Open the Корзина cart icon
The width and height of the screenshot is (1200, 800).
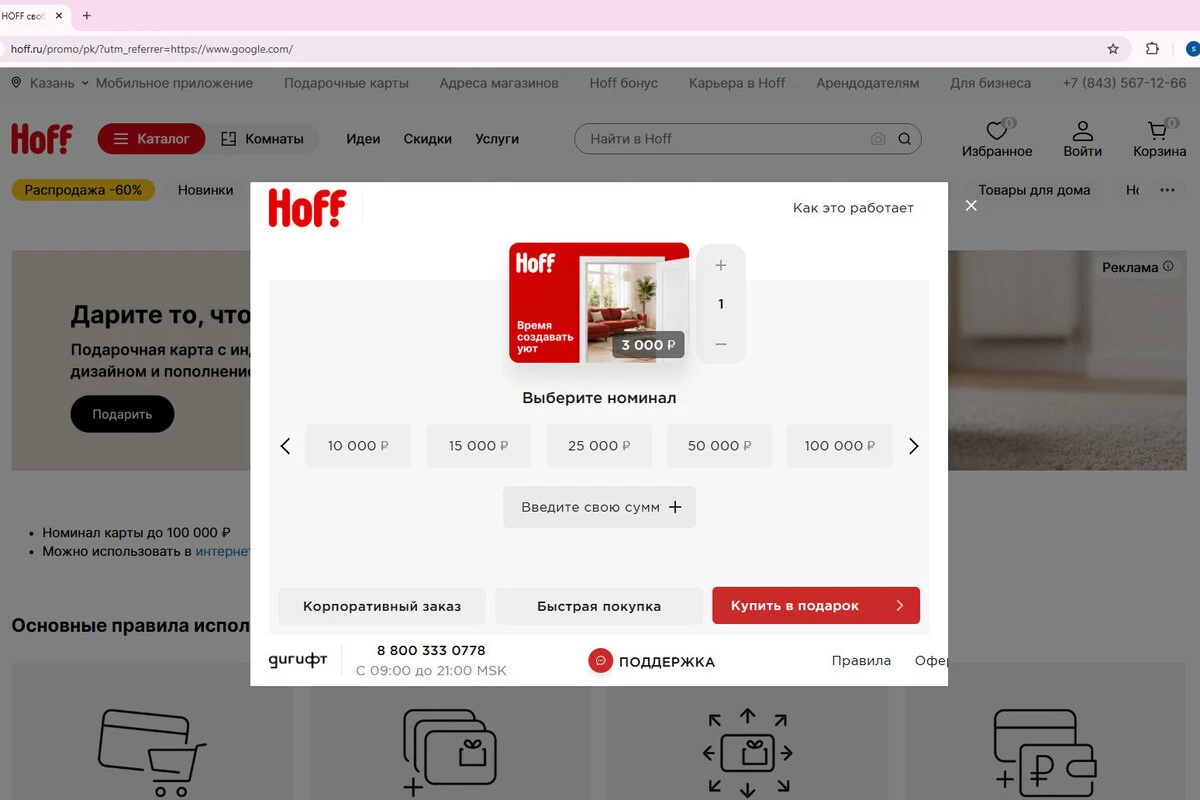[x=1158, y=131]
